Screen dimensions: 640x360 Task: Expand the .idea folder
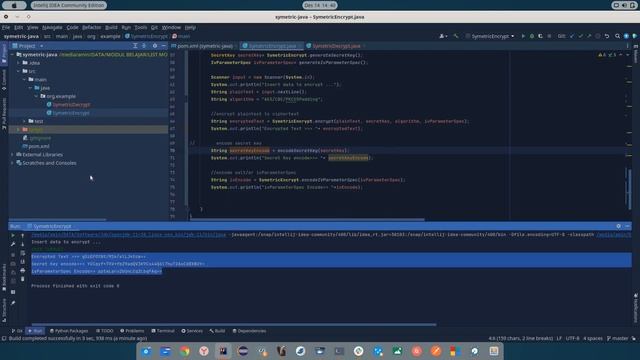[18, 62]
